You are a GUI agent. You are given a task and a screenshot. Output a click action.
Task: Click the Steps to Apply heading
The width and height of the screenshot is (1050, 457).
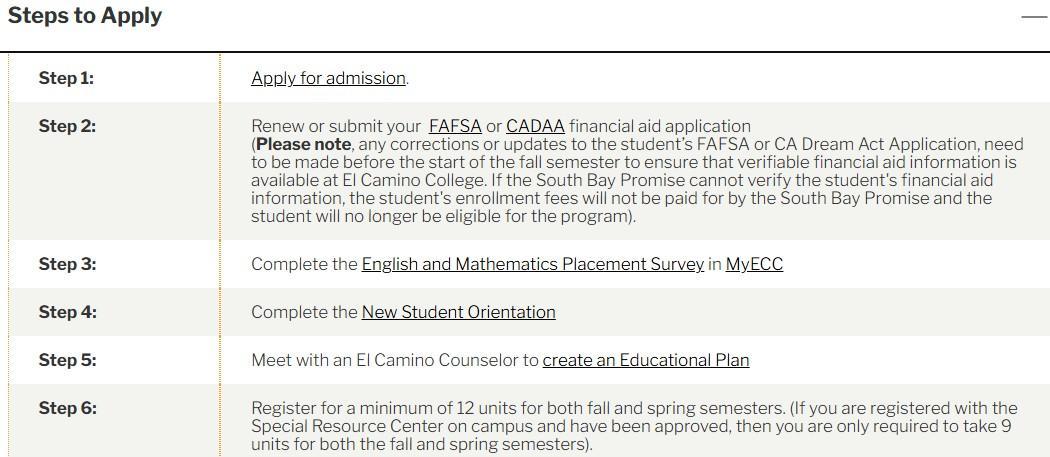click(x=85, y=16)
